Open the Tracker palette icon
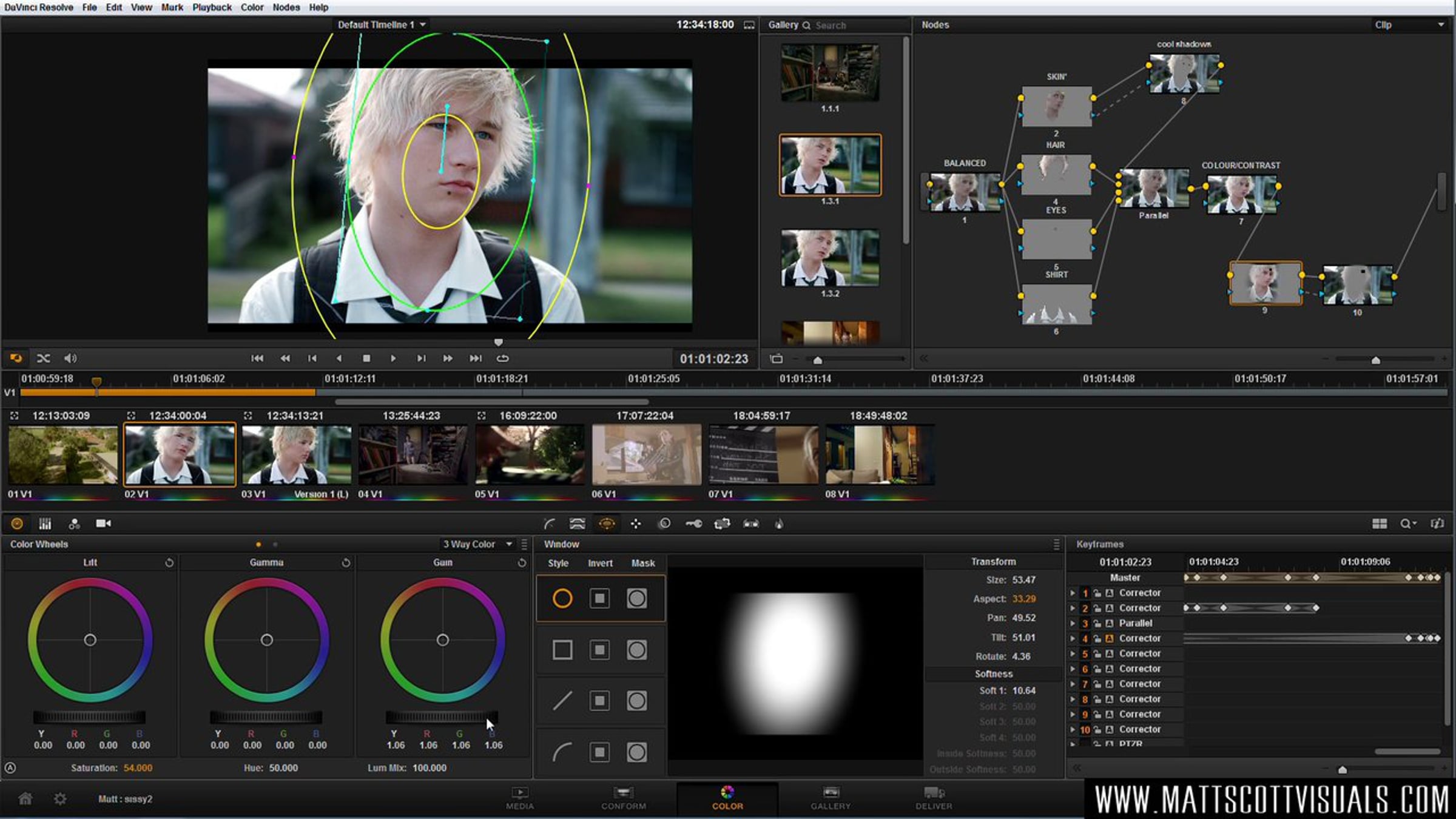Viewport: 1456px width, 819px height. point(635,524)
